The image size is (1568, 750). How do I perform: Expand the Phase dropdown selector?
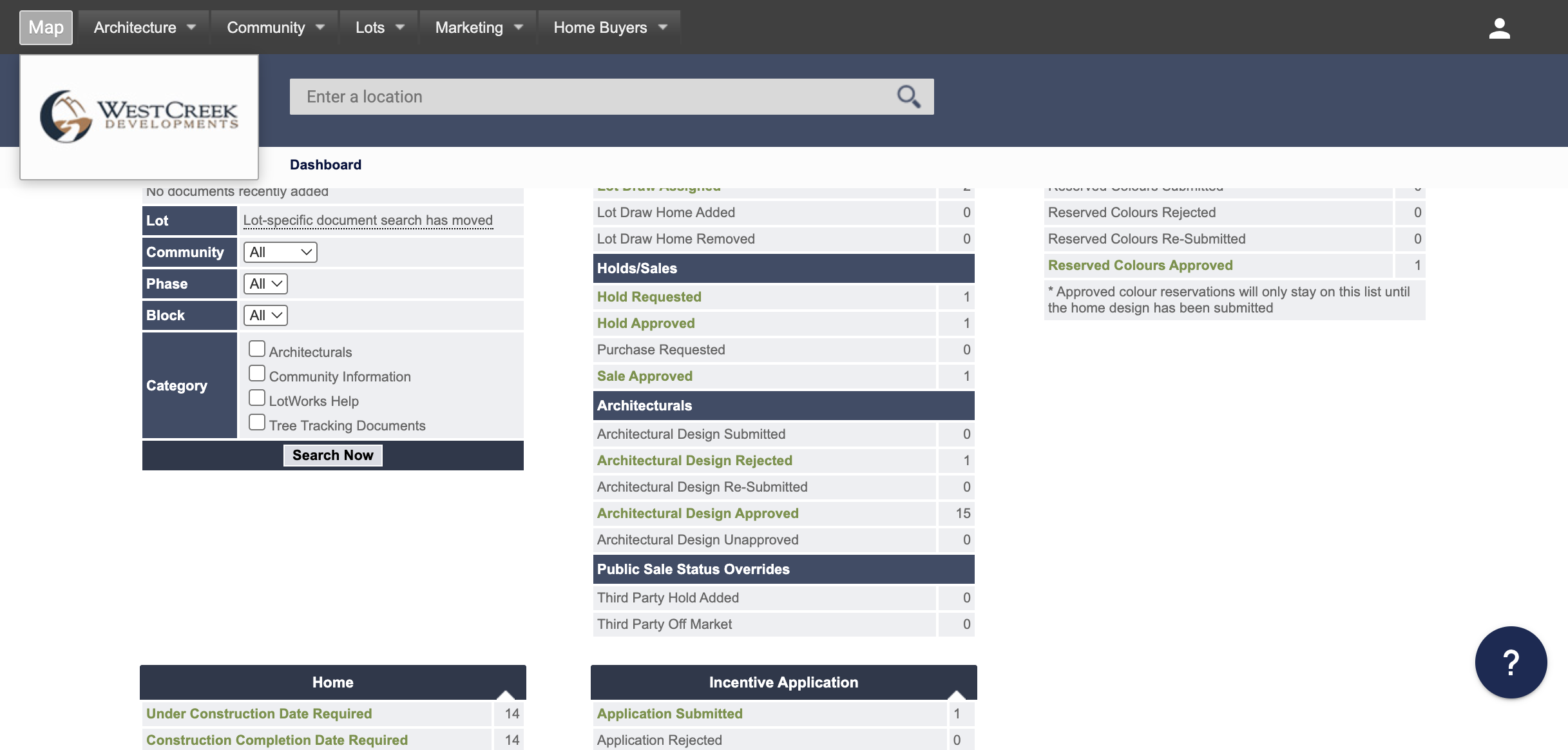(265, 284)
